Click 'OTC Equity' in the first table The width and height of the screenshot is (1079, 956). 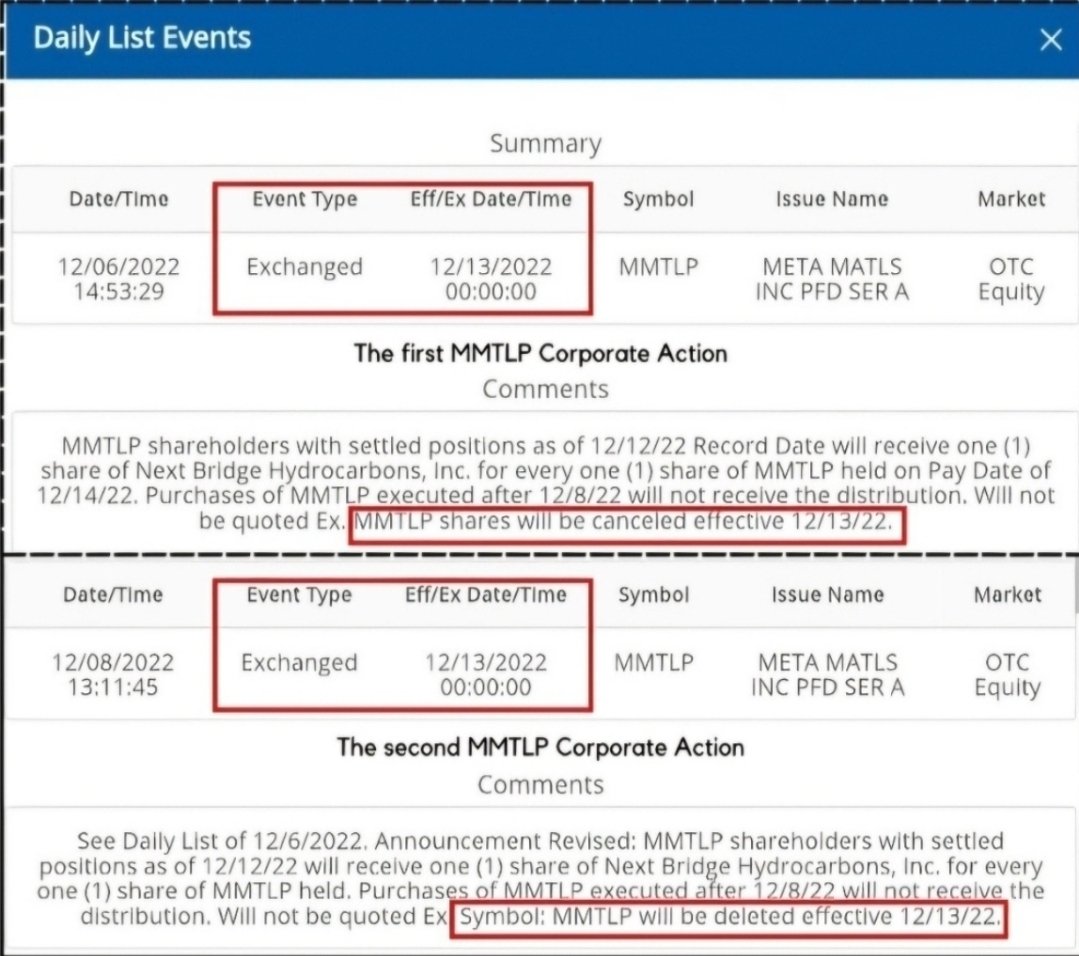[1011, 279]
